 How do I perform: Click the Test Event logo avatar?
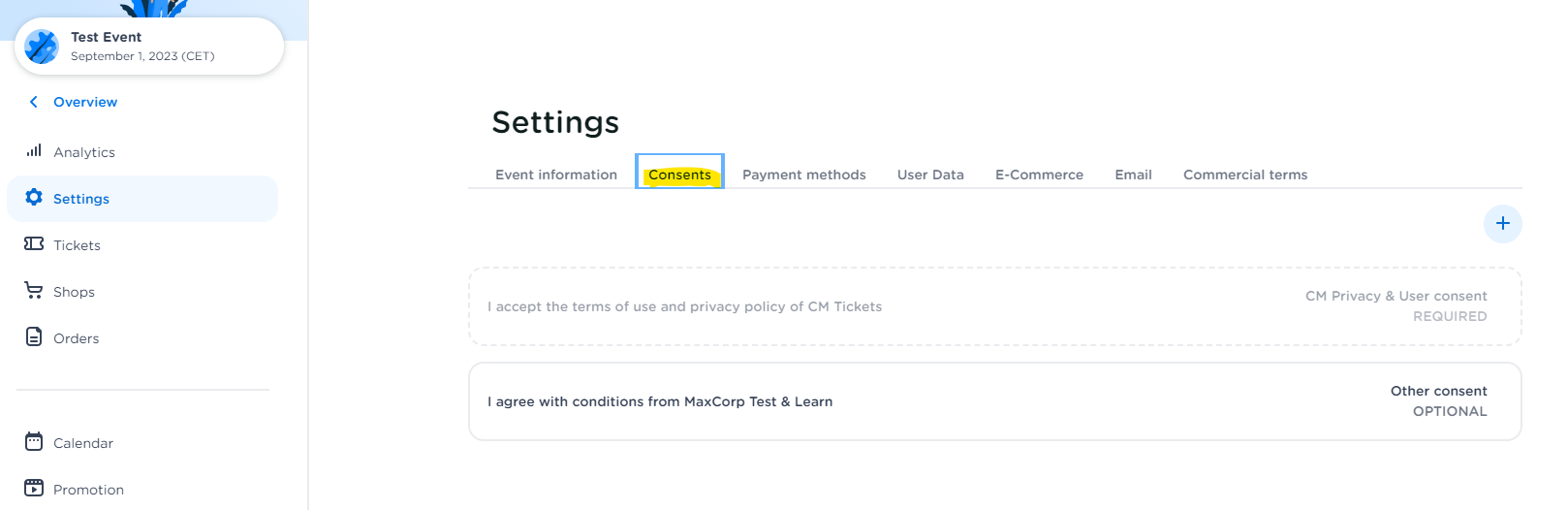click(42, 47)
